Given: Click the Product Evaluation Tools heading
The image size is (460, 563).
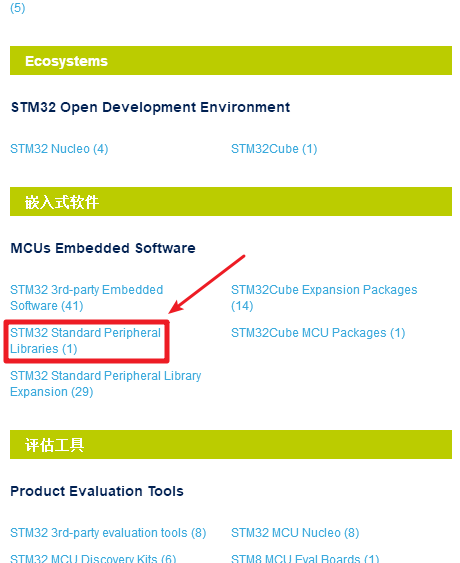Looking at the screenshot, I should (x=97, y=491).
